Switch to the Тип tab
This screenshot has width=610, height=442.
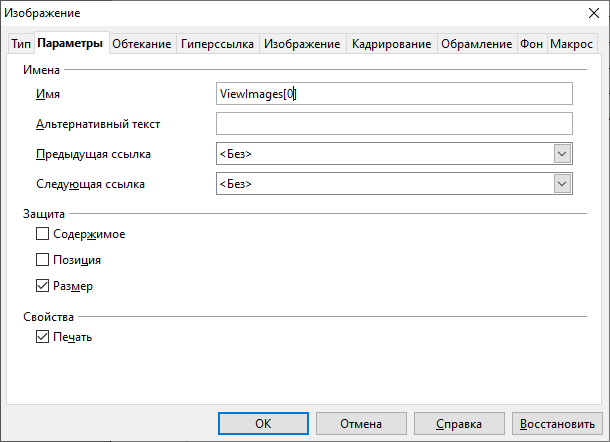click(x=20, y=44)
